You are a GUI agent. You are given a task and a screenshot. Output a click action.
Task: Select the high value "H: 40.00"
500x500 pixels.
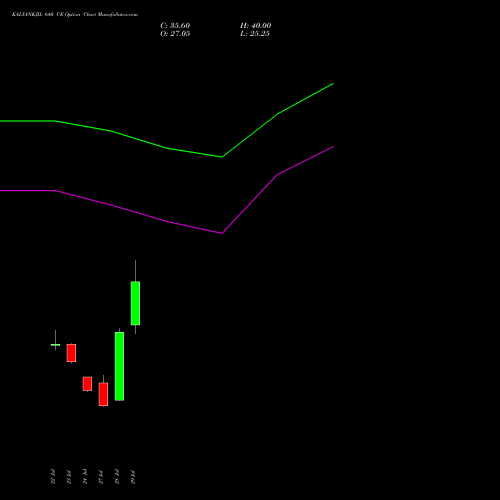[256, 26]
